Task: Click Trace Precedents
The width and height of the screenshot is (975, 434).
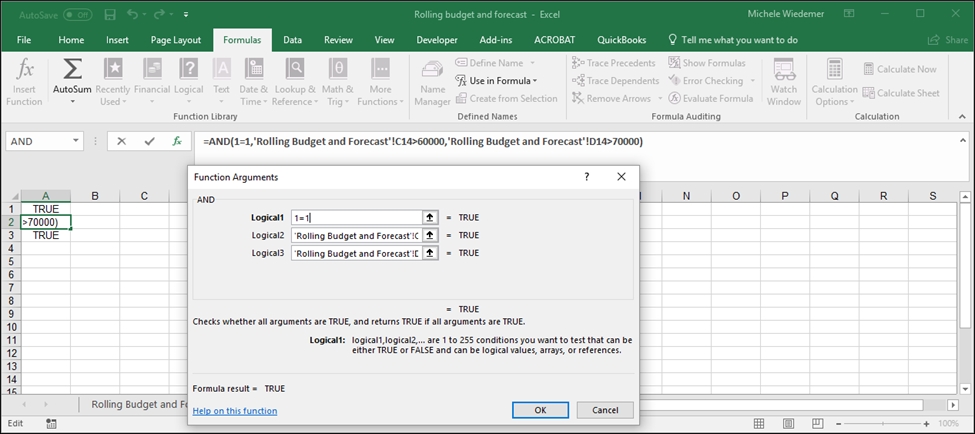Action: [x=613, y=63]
